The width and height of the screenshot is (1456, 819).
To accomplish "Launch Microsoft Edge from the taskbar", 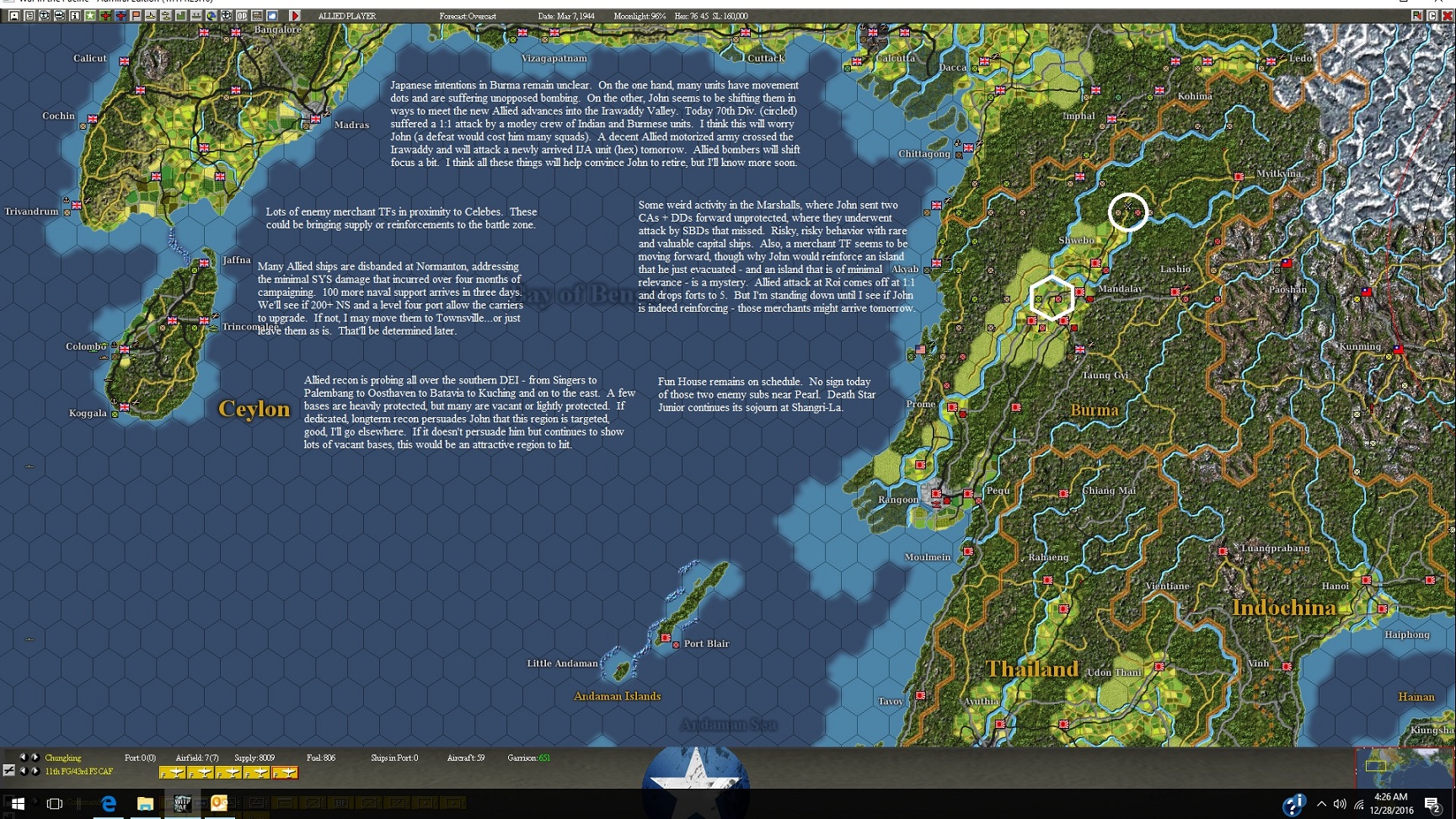I will [109, 804].
